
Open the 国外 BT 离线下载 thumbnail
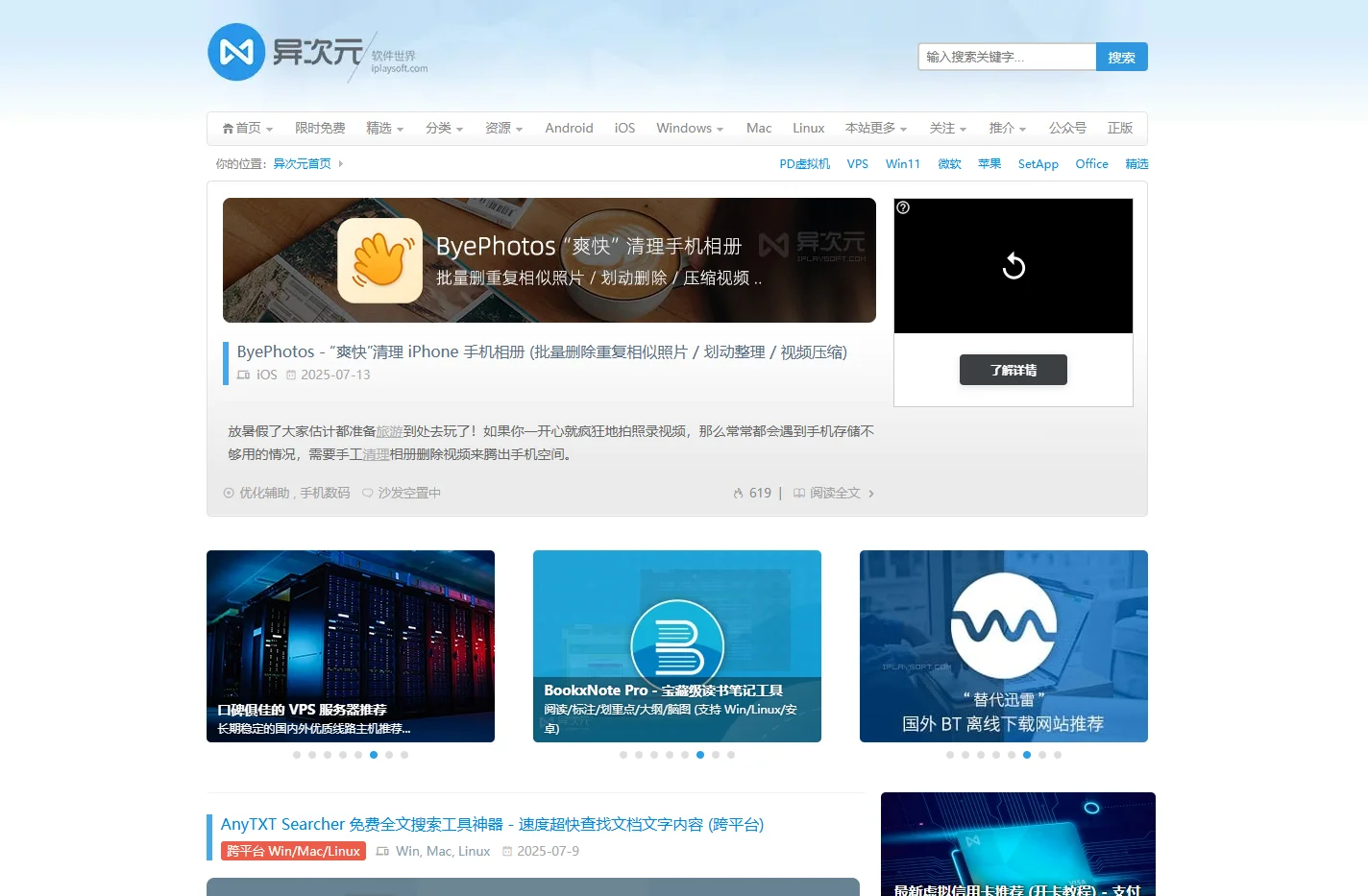coord(1004,646)
